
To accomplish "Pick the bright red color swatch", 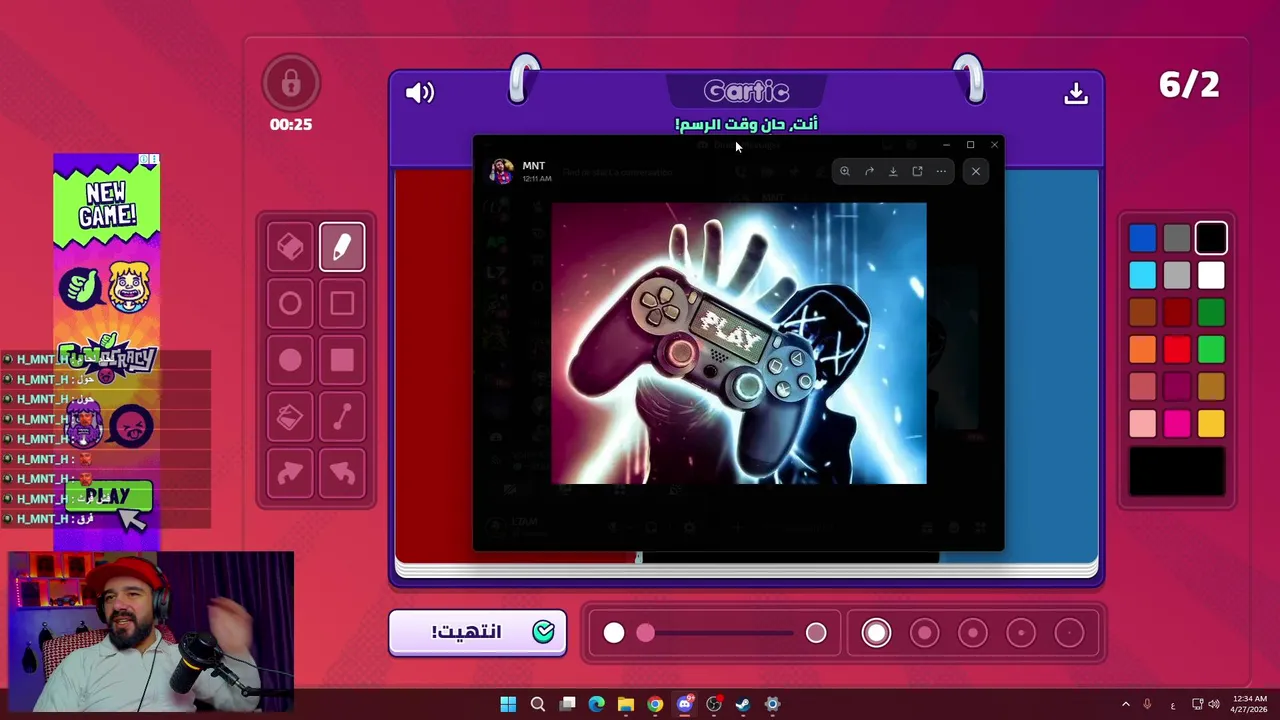I will 1177,349.
